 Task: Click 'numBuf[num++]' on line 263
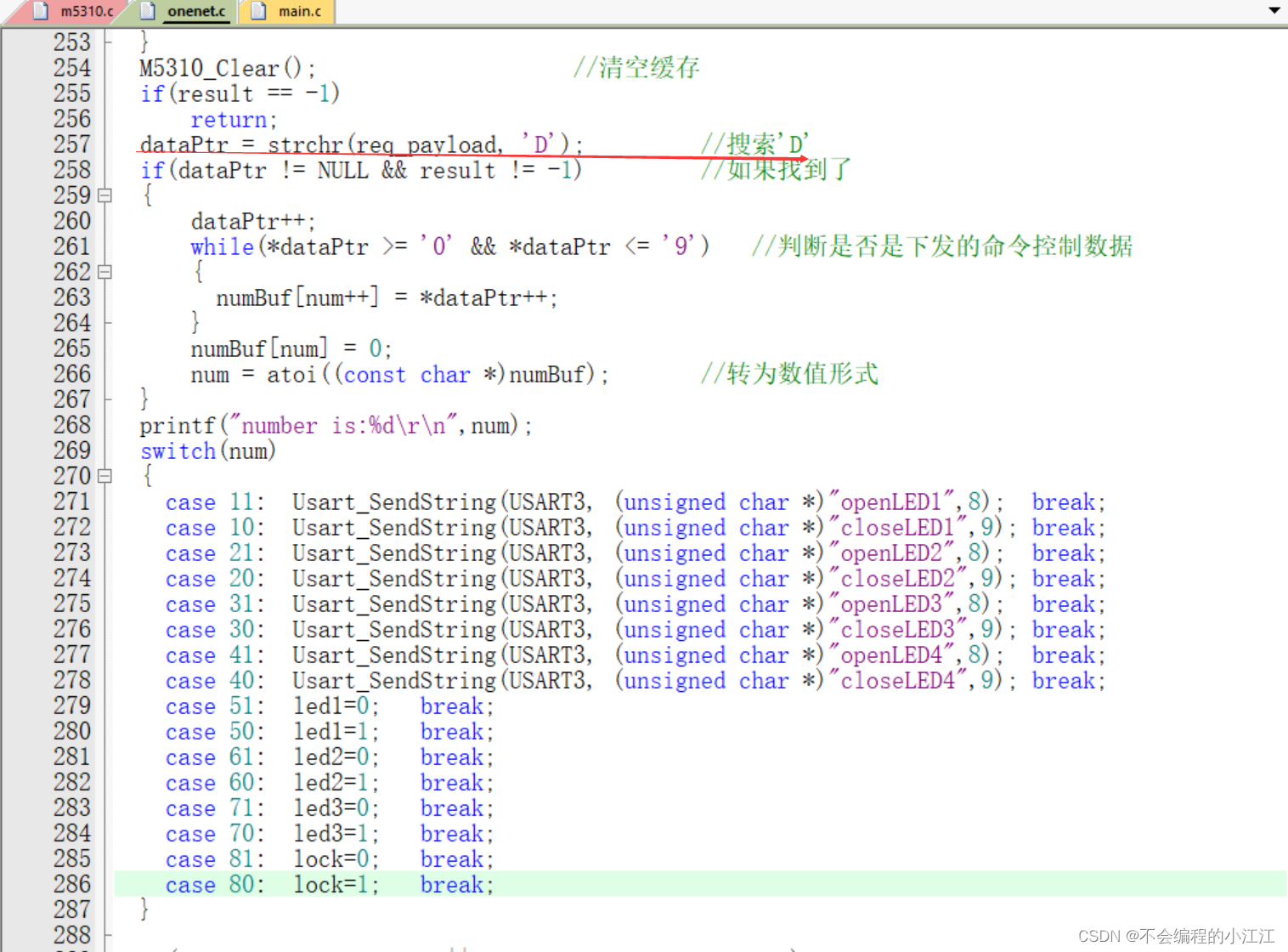[x=297, y=297]
